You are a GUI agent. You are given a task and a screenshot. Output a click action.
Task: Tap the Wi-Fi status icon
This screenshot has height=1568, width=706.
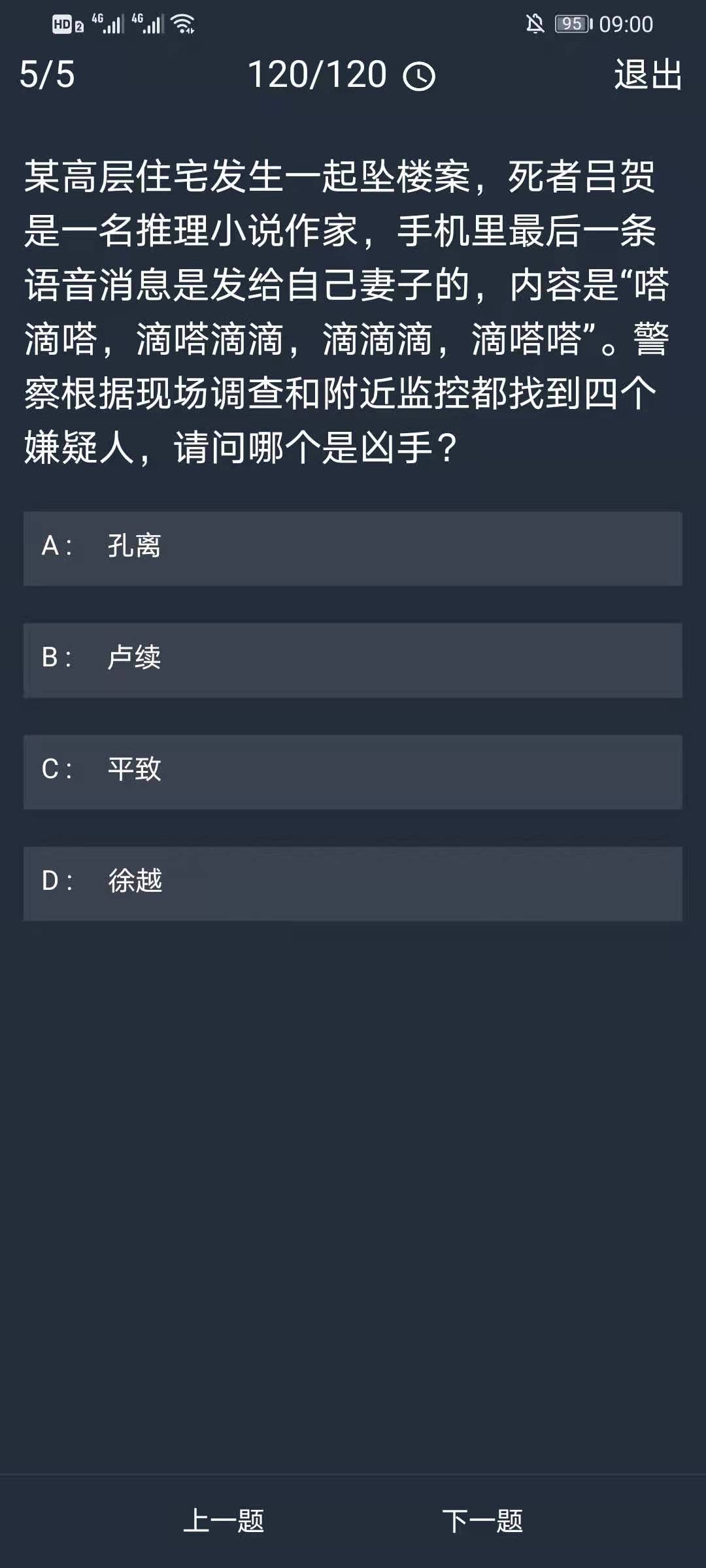point(184,24)
